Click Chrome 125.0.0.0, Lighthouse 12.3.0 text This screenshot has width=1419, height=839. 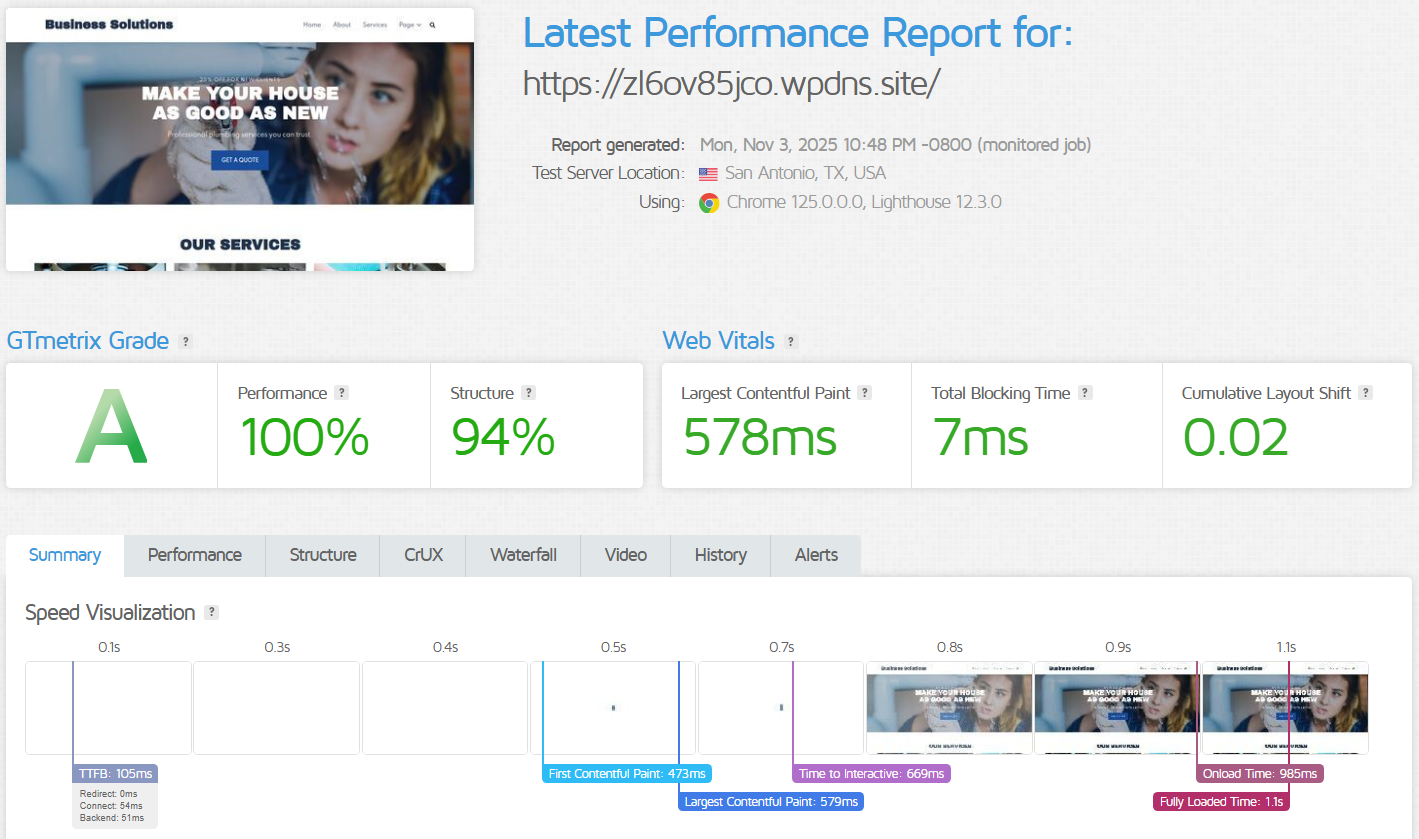[x=864, y=202]
